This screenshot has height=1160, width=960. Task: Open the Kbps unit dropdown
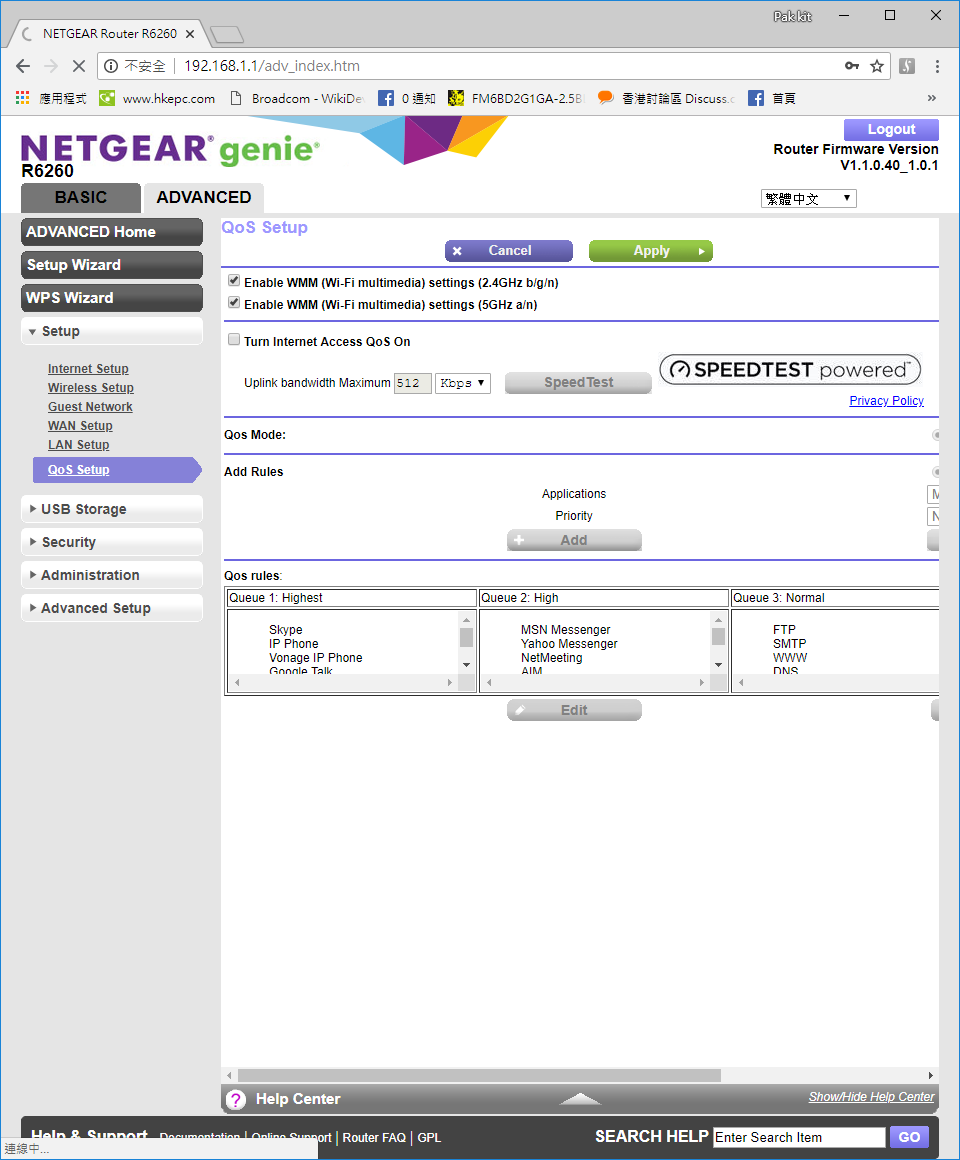point(462,382)
